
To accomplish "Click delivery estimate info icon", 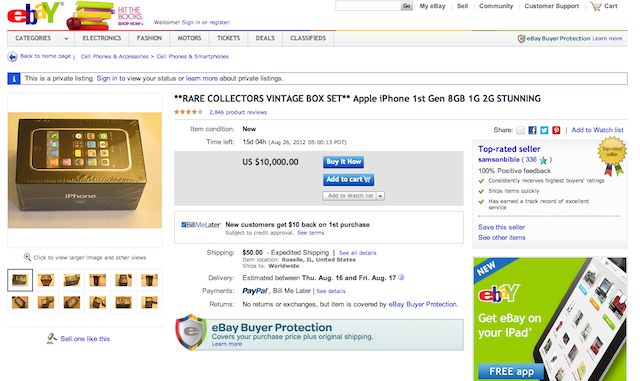I will pyautogui.click(x=401, y=277).
